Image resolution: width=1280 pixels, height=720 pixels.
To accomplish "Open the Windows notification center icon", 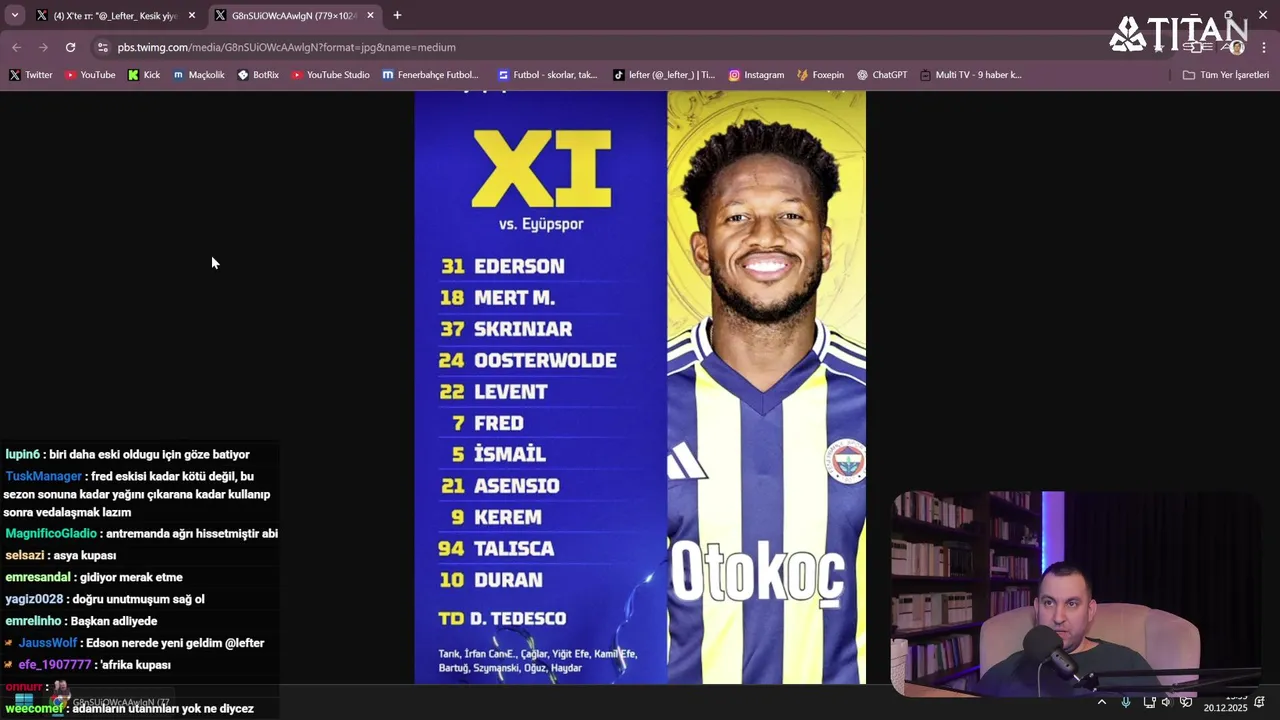I will pos(1259,702).
